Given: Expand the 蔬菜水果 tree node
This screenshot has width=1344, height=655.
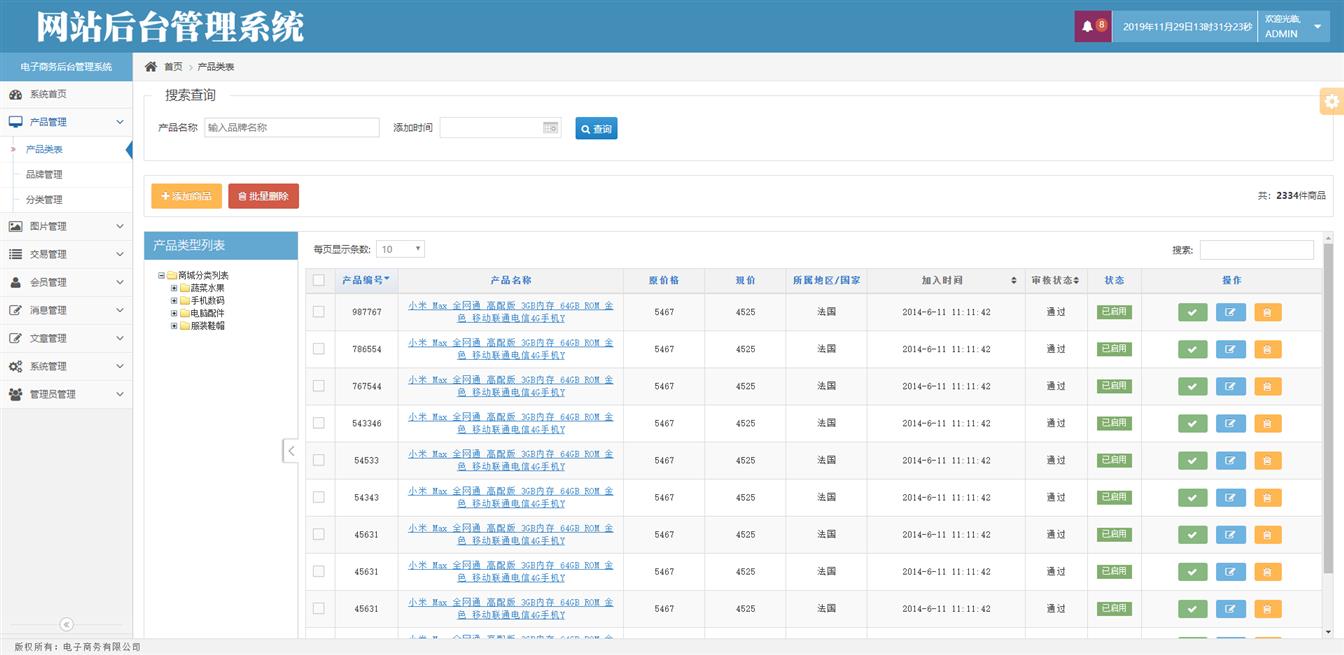Looking at the screenshot, I should click(x=174, y=288).
